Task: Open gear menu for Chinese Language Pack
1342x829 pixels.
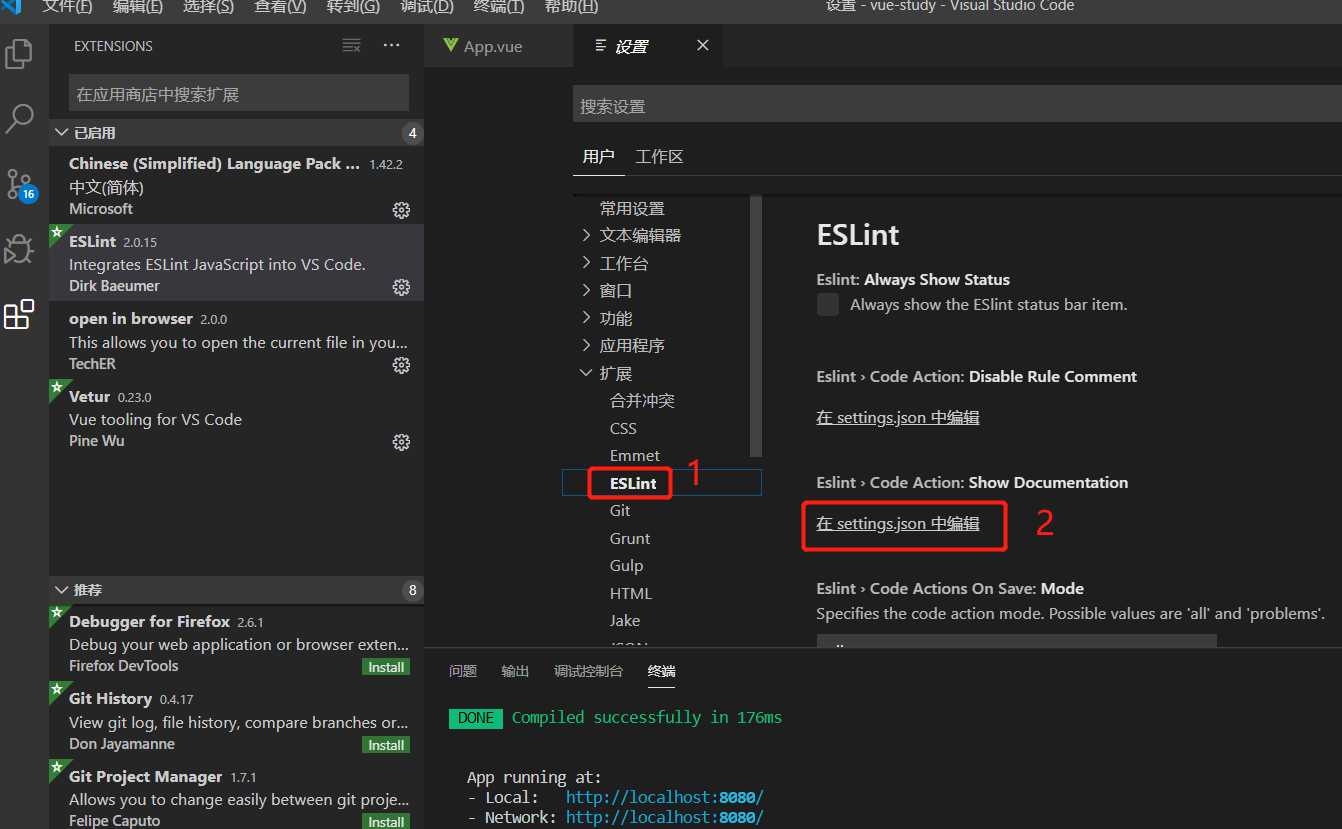Action: [x=401, y=210]
